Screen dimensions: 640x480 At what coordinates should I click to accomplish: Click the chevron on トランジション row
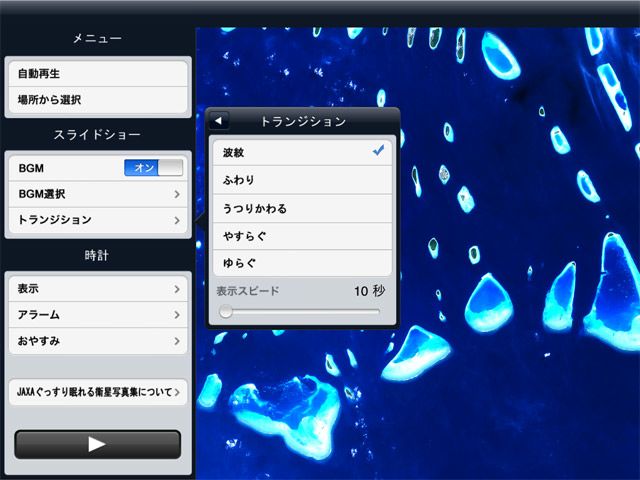click(x=177, y=220)
